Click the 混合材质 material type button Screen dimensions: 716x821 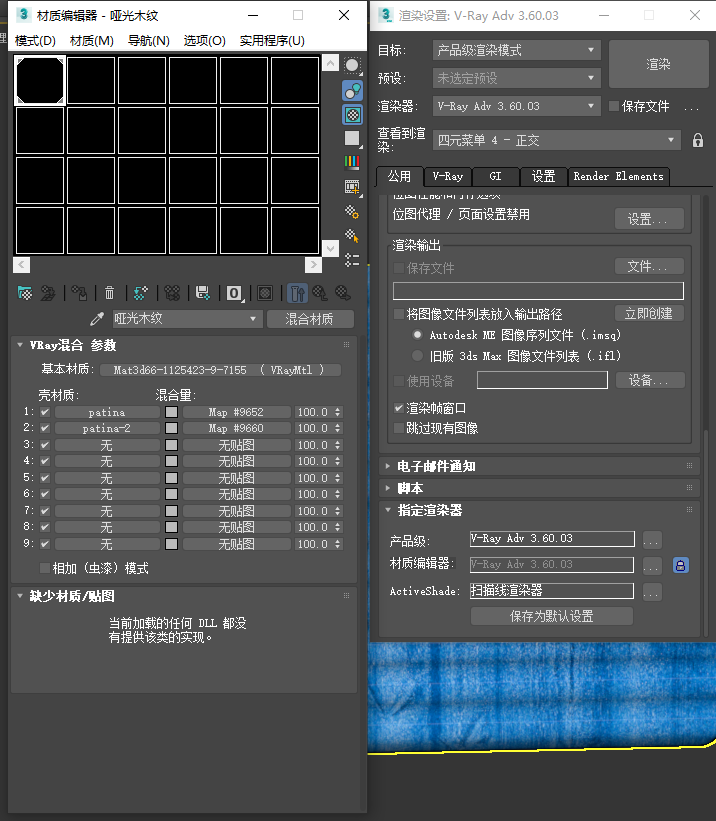pos(310,319)
